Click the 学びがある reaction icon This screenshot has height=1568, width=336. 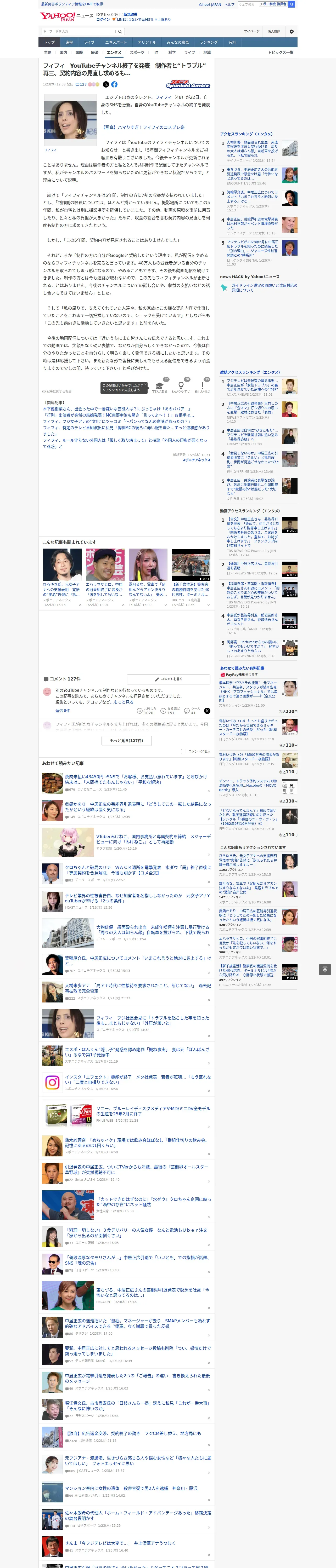160,385
